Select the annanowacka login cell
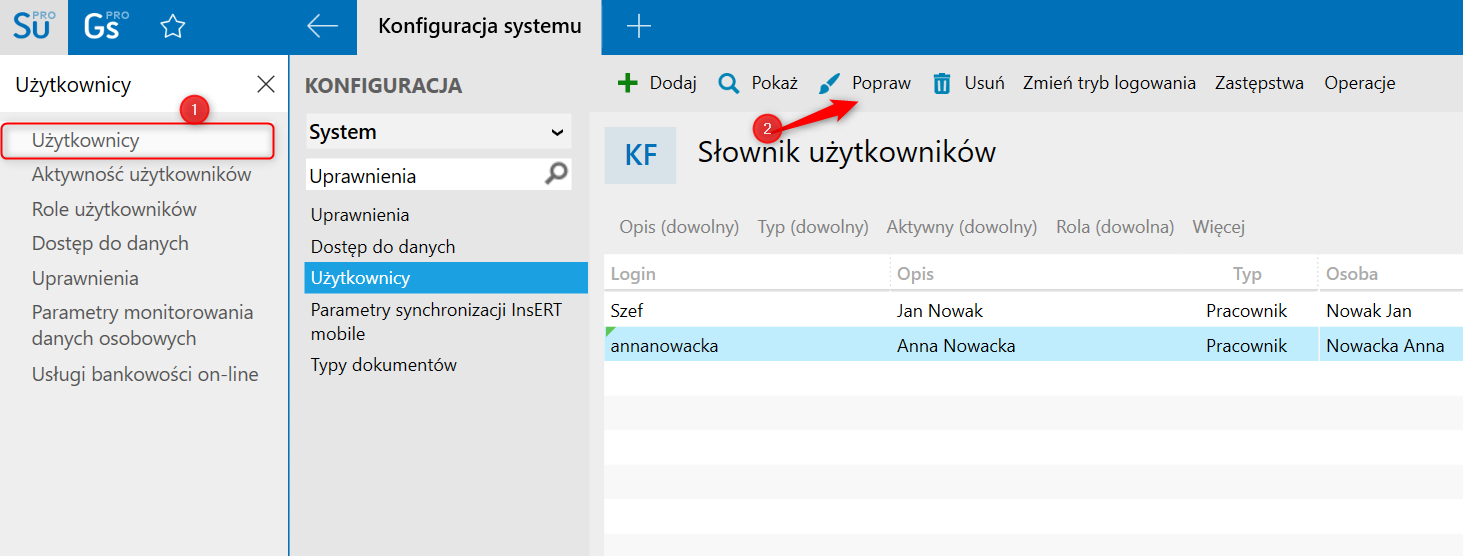The image size is (1463, 556). pos(664,346)
